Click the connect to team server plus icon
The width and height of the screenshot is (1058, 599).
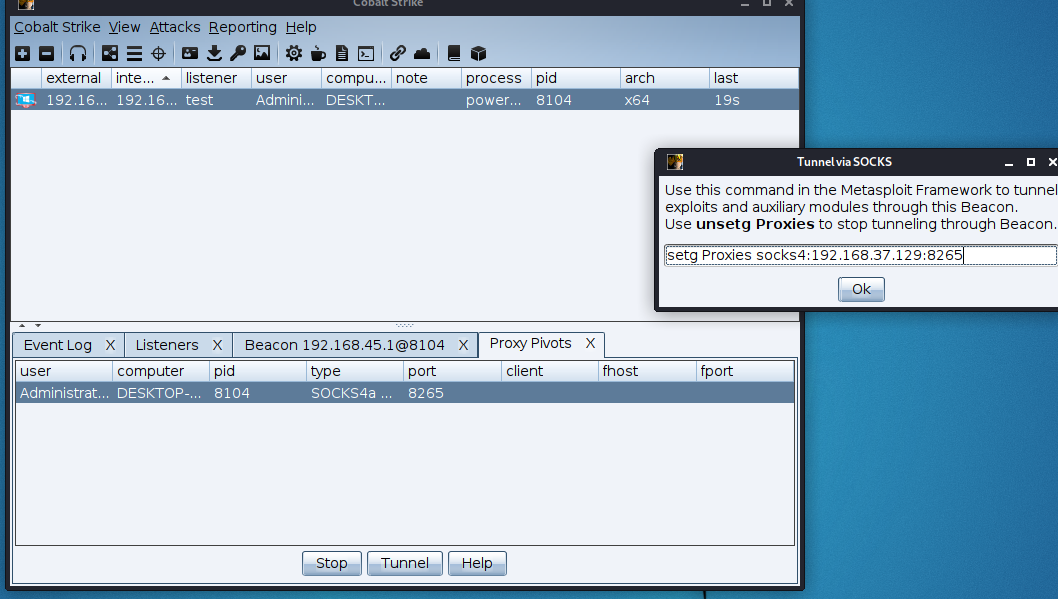click(x=22, y=53)
